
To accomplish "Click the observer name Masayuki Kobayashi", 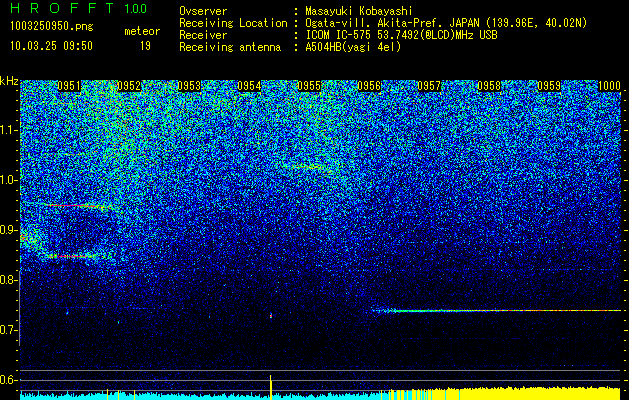I will pyautogui.click(x=359, y=12).
